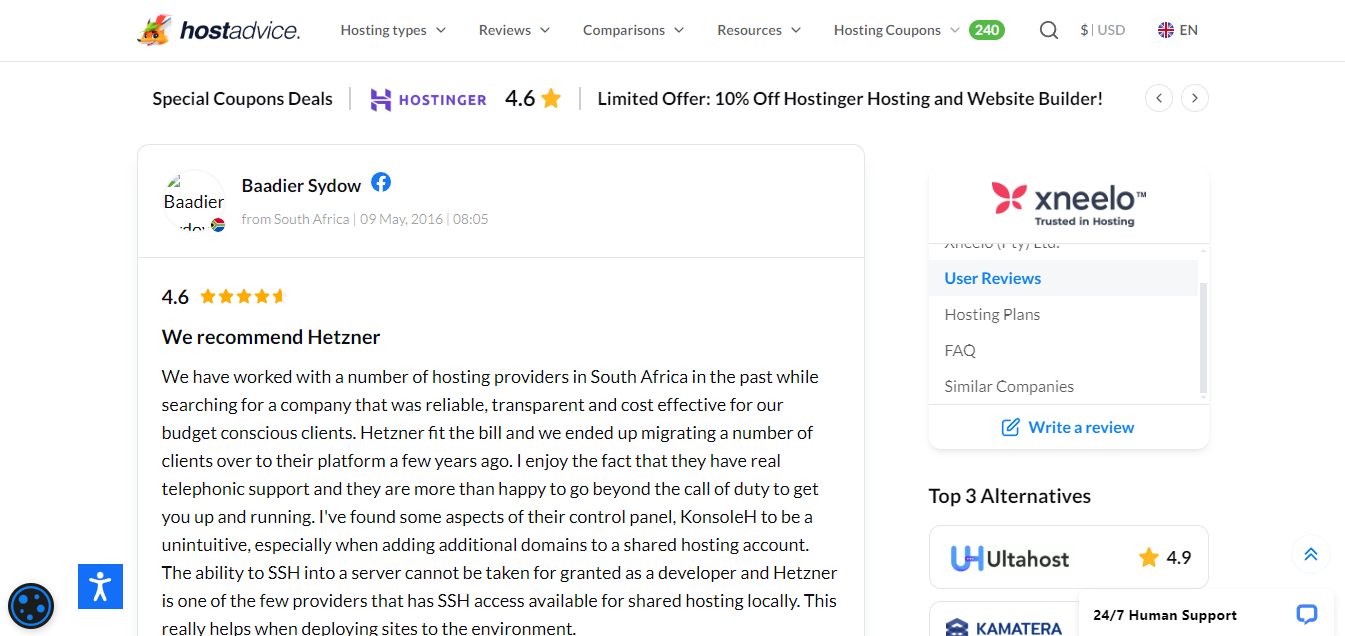The width and height of the screenshot is (1345, 636).
Task: Click the 'Top 3 Alternatives' heading
Action: coord(1010,496)
